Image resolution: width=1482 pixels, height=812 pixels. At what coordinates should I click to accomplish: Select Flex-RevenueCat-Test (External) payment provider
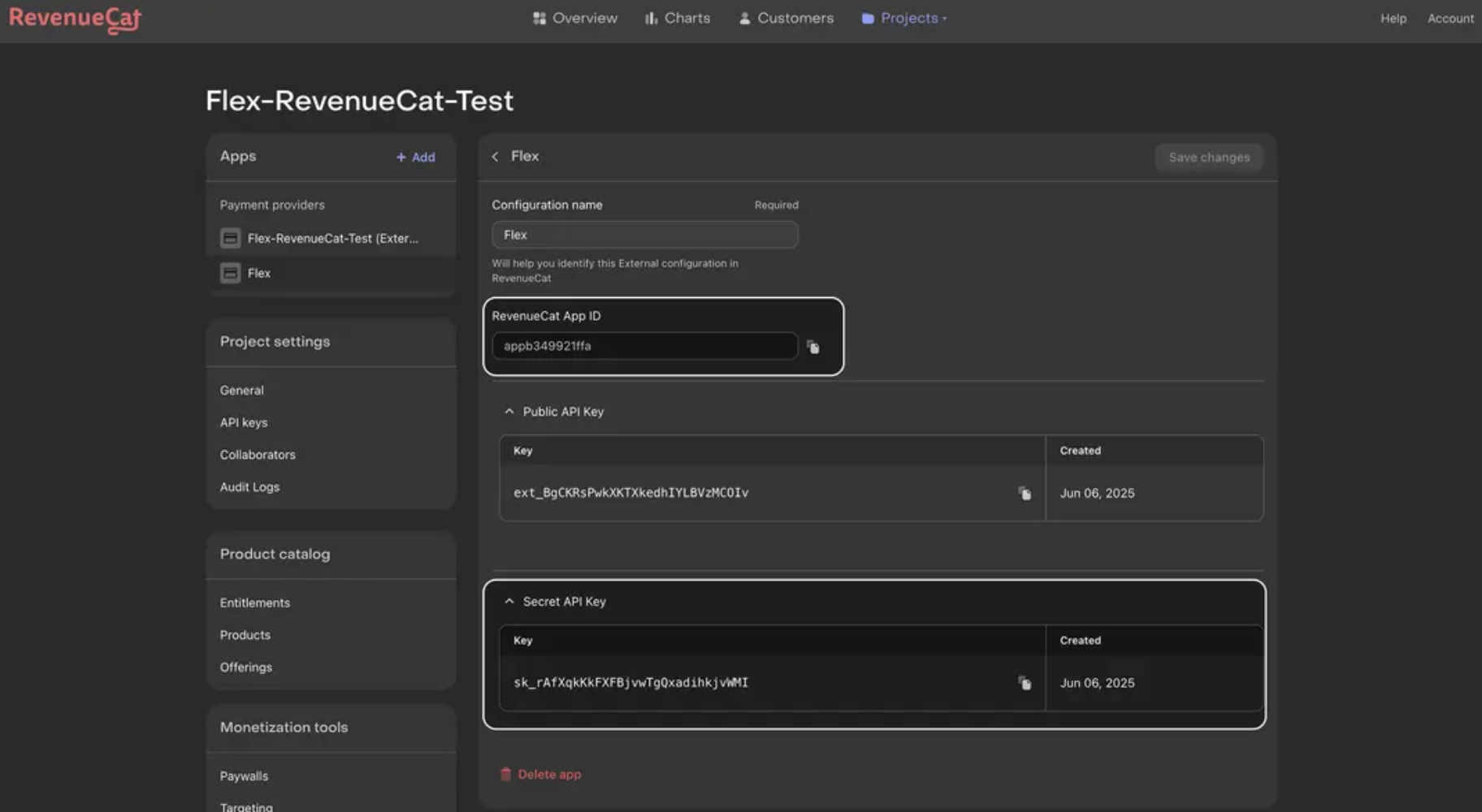pyautogui.click(x=331, y=238)
